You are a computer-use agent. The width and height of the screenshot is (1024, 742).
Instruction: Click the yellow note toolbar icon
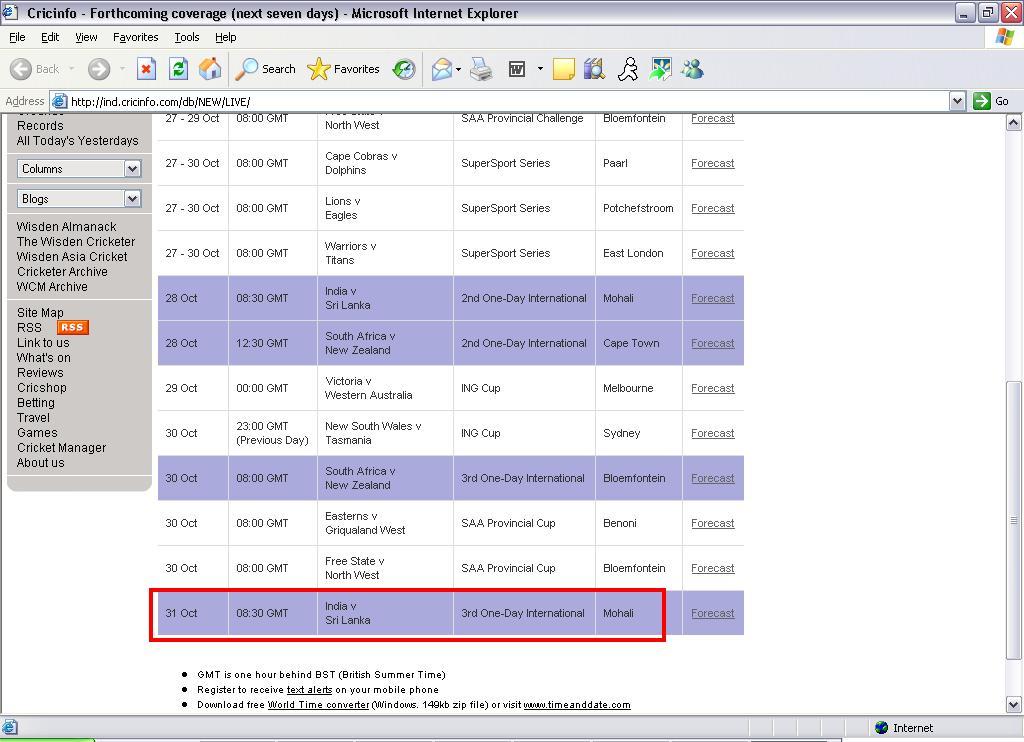tap(564, 69)
